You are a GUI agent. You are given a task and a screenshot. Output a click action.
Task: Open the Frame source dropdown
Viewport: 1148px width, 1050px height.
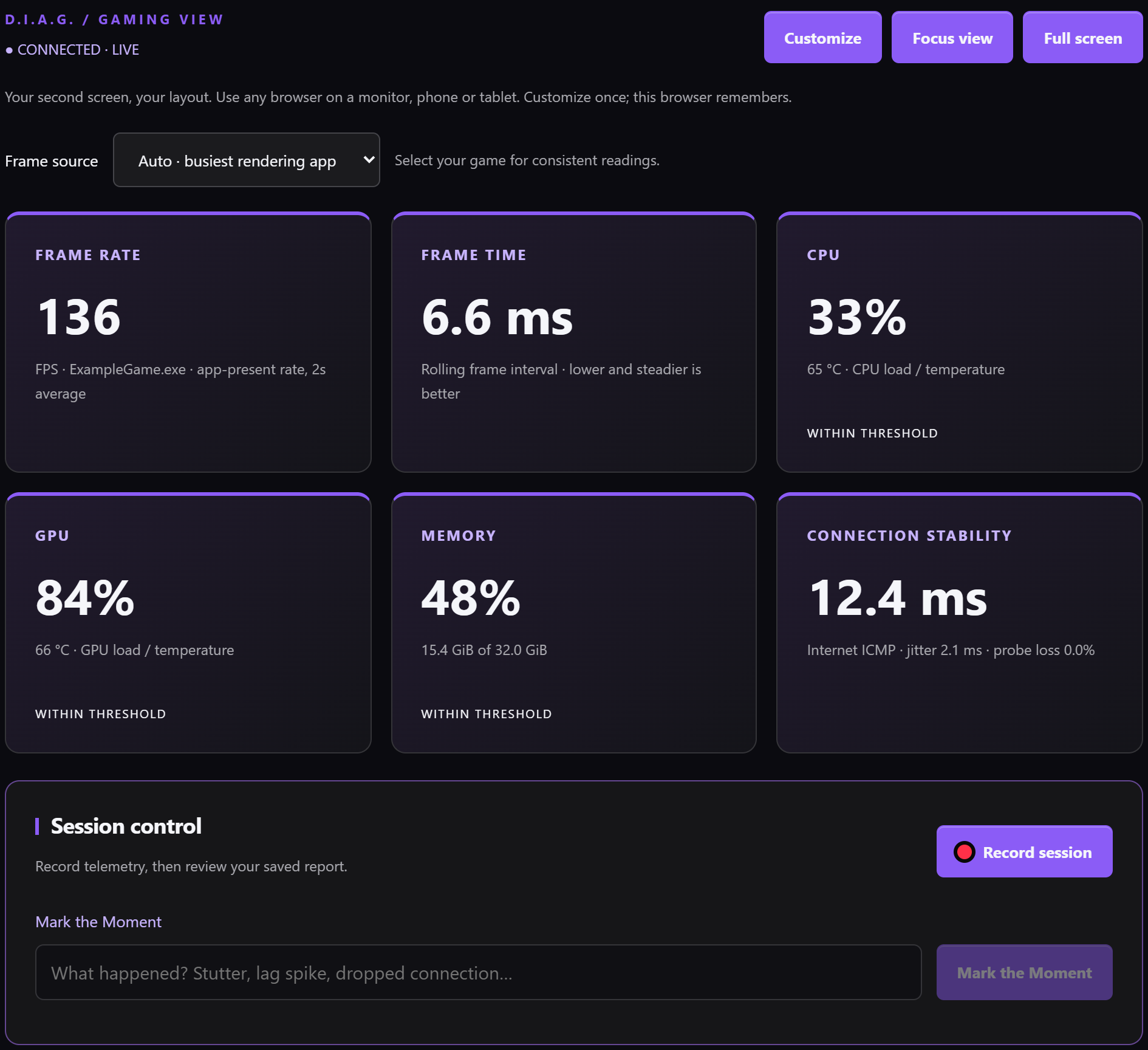click(247, 160)
